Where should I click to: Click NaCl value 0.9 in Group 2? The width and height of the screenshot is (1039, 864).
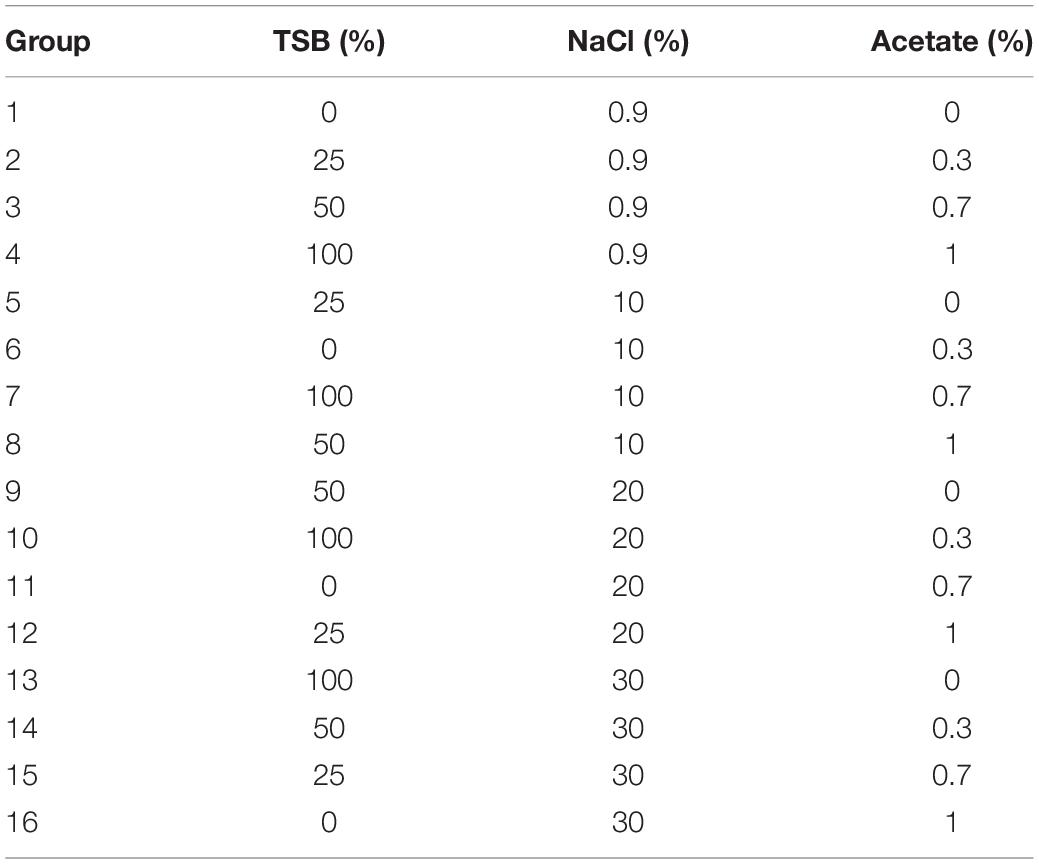(x=628, y=160)
